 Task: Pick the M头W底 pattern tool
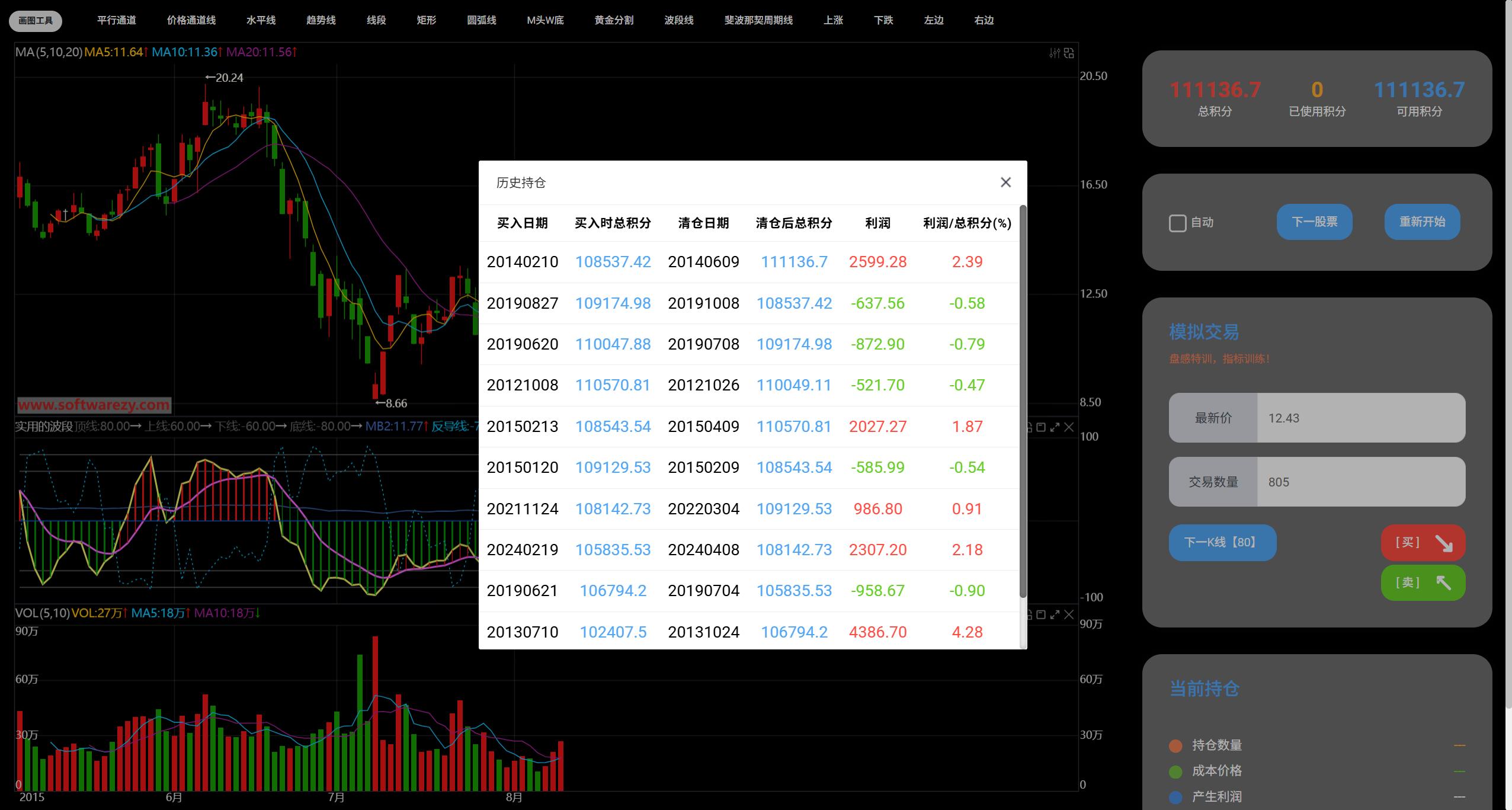(x=546, y=20)
